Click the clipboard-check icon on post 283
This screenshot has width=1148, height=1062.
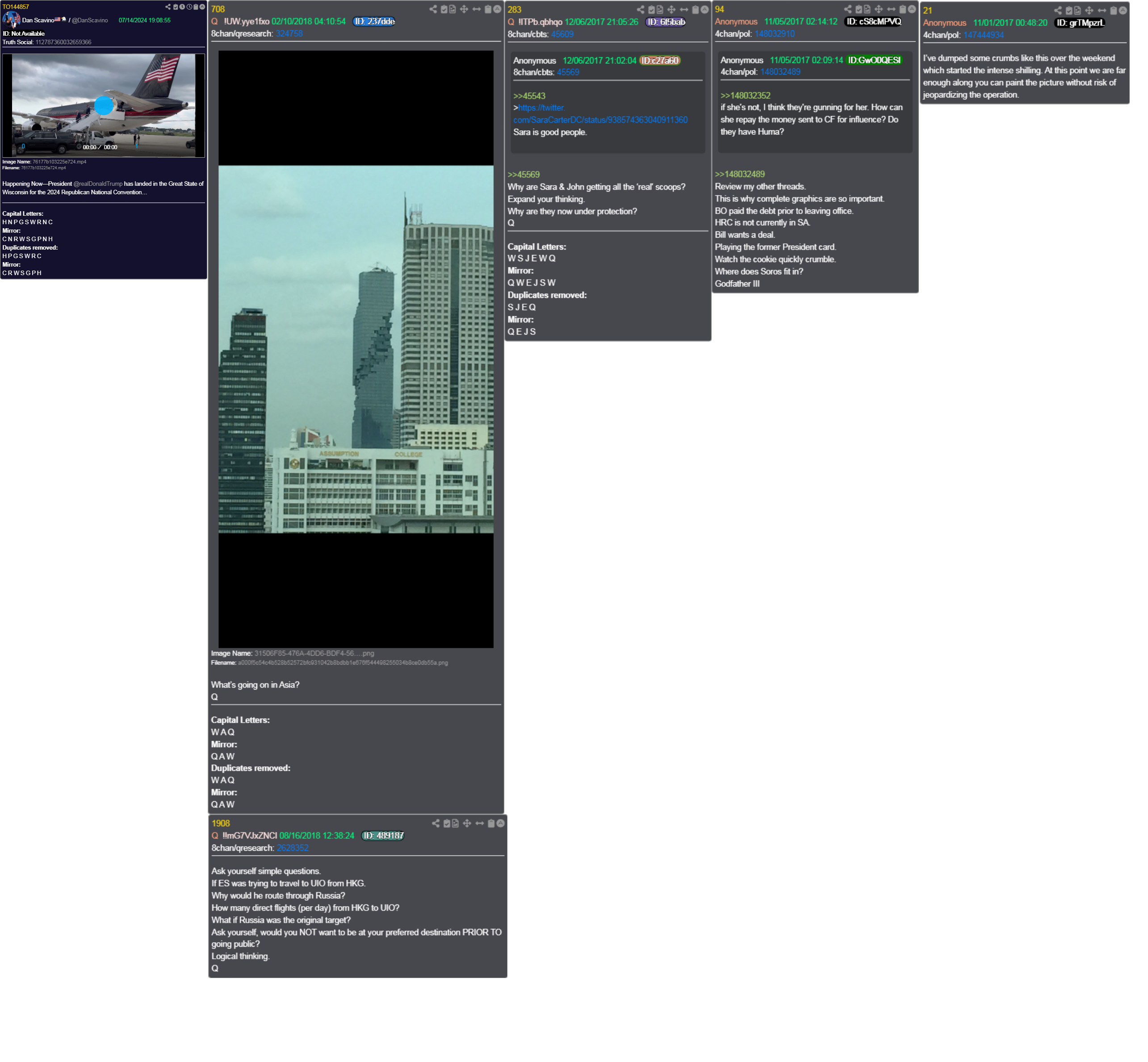[652, 10]
